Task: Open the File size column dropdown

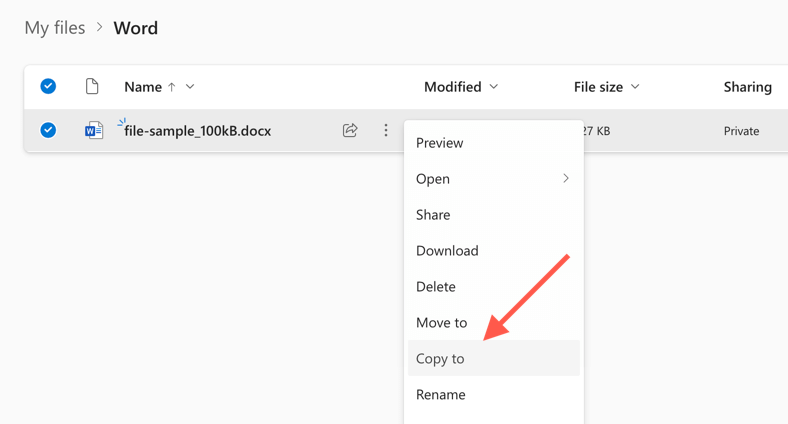Action: pos(635,87)
